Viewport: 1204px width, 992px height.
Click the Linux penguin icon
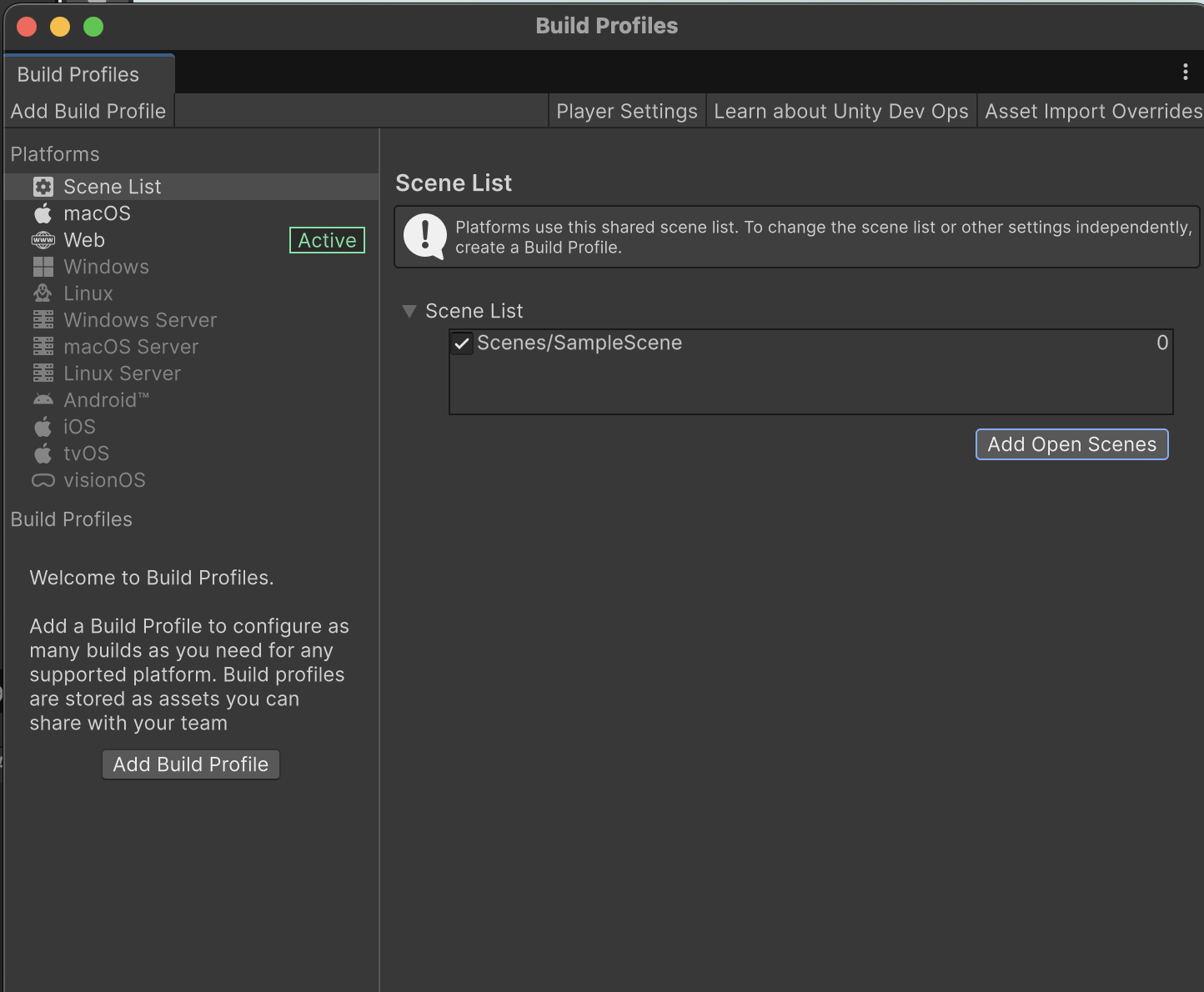(43, 293)
